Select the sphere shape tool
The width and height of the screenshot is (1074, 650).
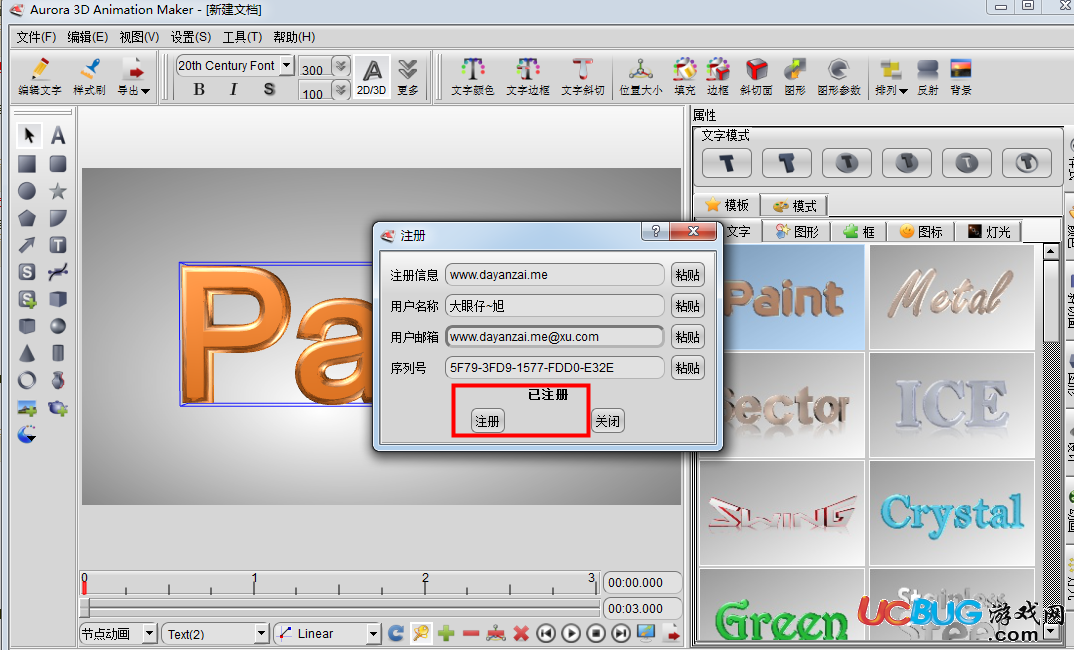pyautogui.click(x=58, y=326)
